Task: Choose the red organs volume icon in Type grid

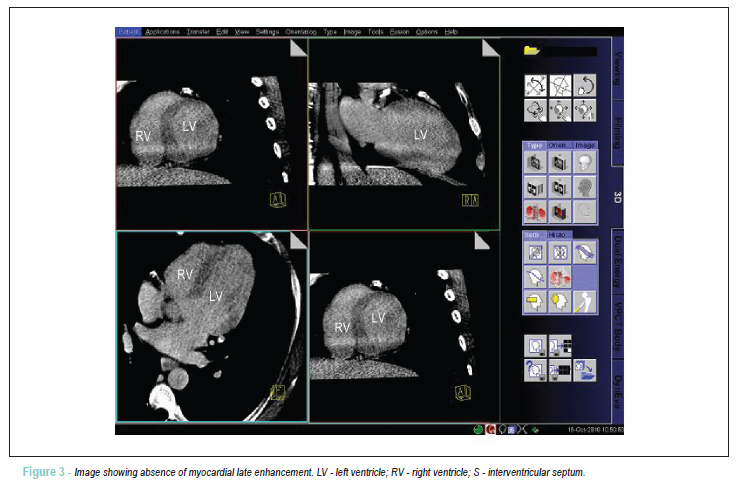Action: 535,211
